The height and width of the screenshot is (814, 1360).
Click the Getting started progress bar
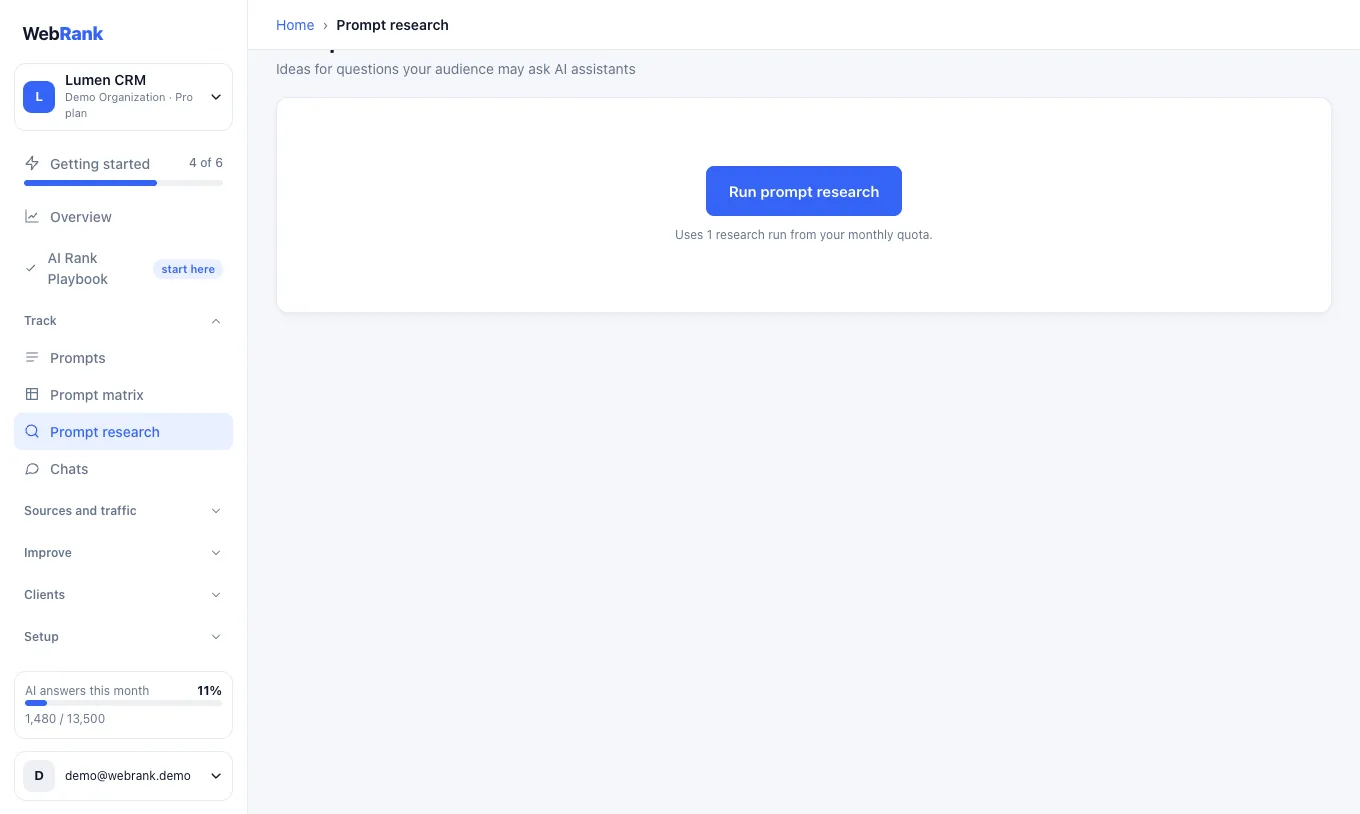point(123,183)
